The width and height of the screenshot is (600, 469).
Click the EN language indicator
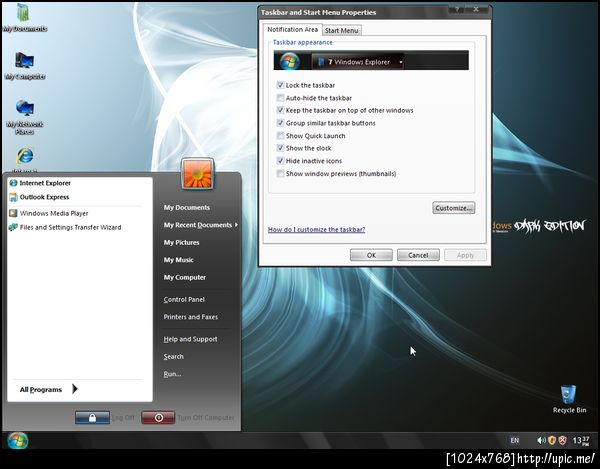coord(515,440)
